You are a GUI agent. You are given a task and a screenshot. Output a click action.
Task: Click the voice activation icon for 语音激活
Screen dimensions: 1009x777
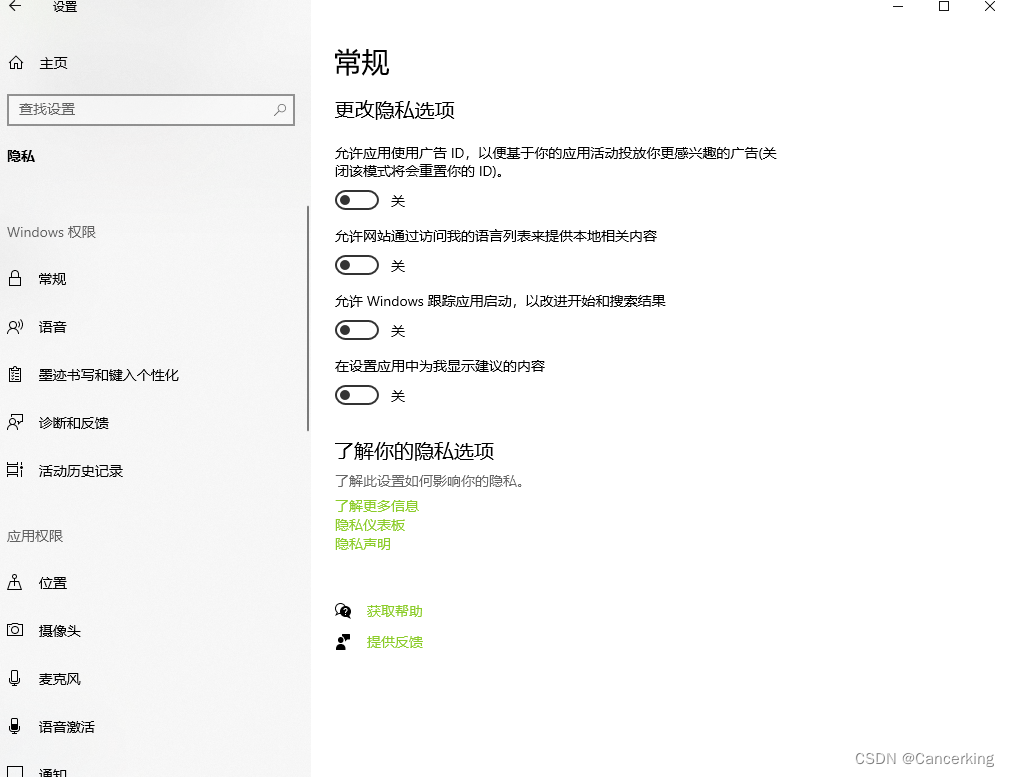(15, 727)
